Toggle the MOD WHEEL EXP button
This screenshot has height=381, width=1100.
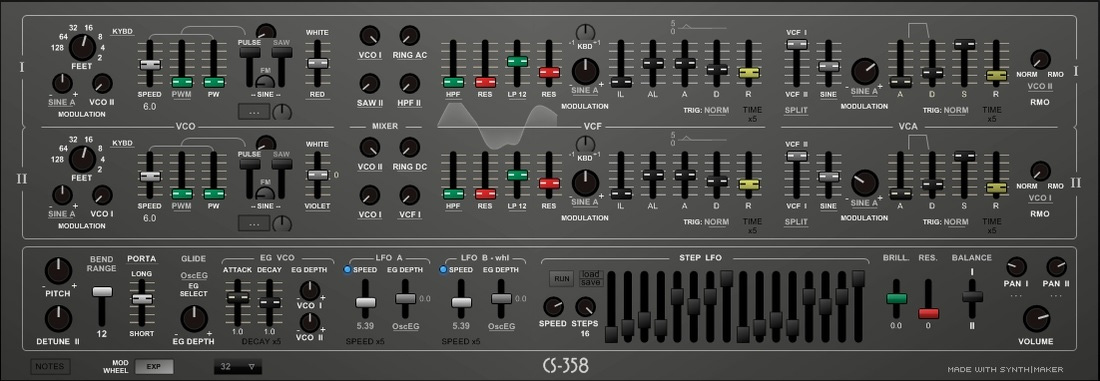pos(154,366)
